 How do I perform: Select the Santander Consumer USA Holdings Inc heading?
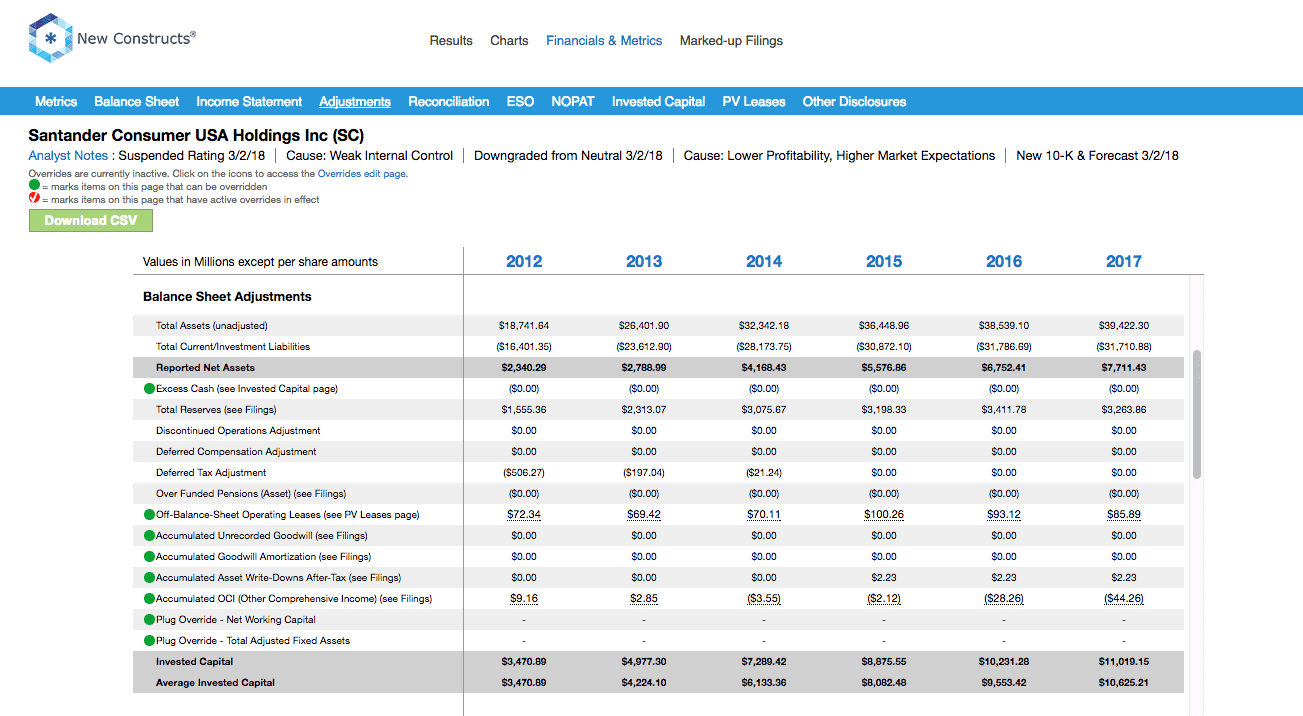[196, 135]
